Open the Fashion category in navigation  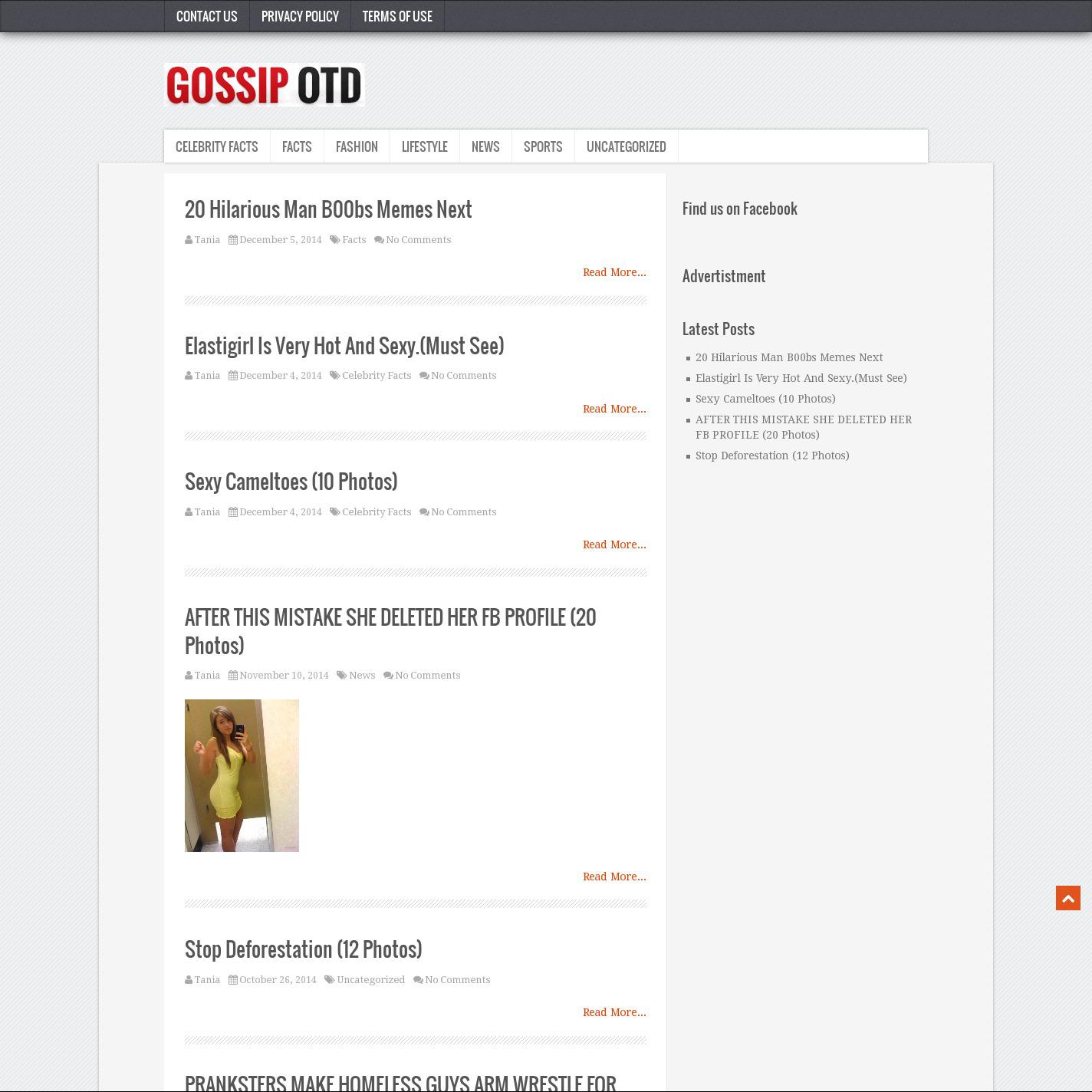coord(357,146)
